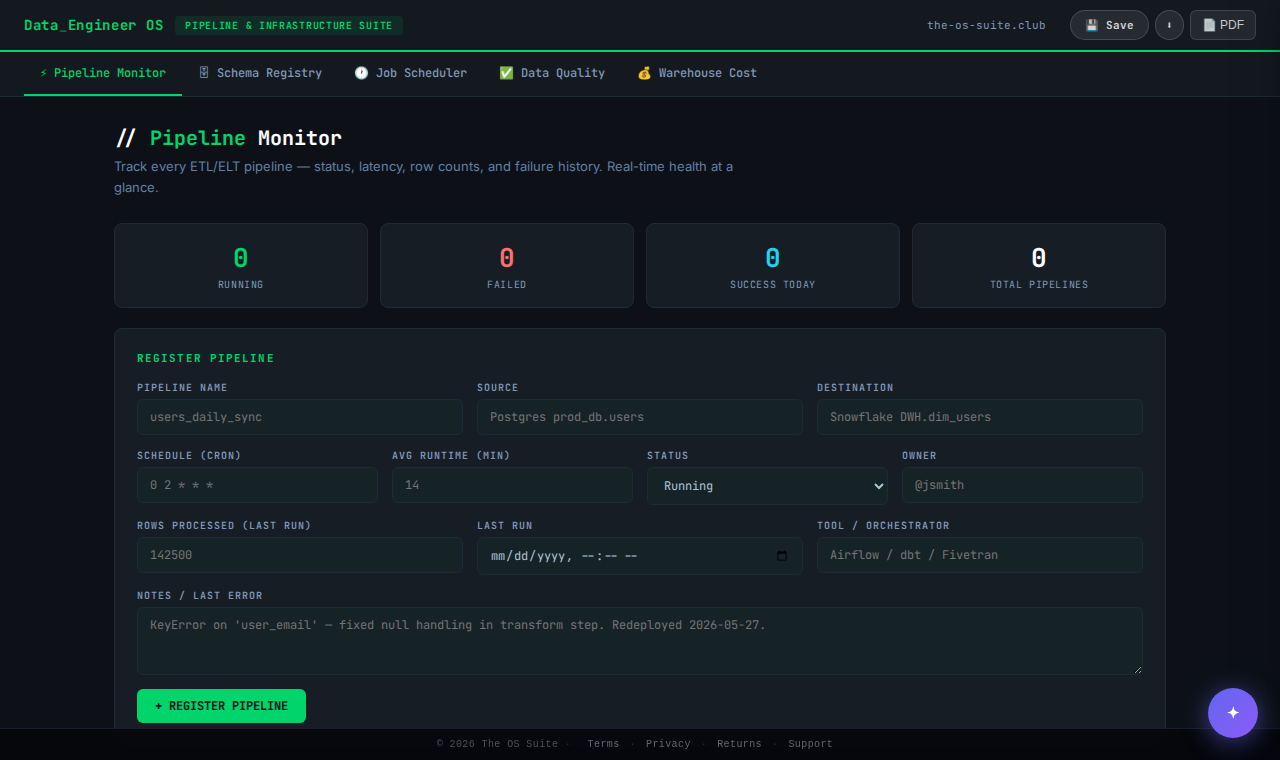Click the Register Pipeline section heading
Viewport: 1280px width, 760px height.
coord(206,358)
